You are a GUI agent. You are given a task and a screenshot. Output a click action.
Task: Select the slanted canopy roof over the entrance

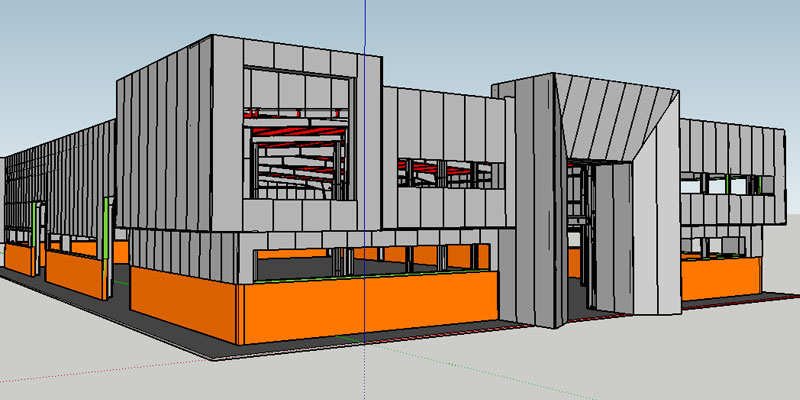click(612, 112)
